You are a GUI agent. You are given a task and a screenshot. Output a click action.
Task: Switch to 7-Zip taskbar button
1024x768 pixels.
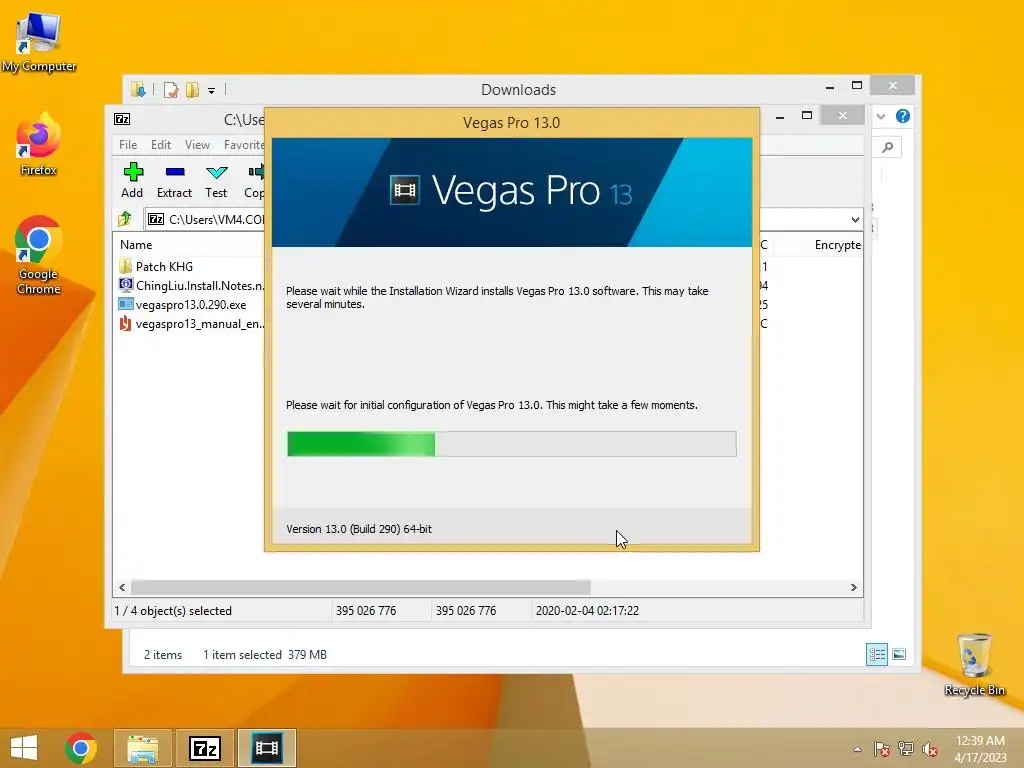[204, 748]
